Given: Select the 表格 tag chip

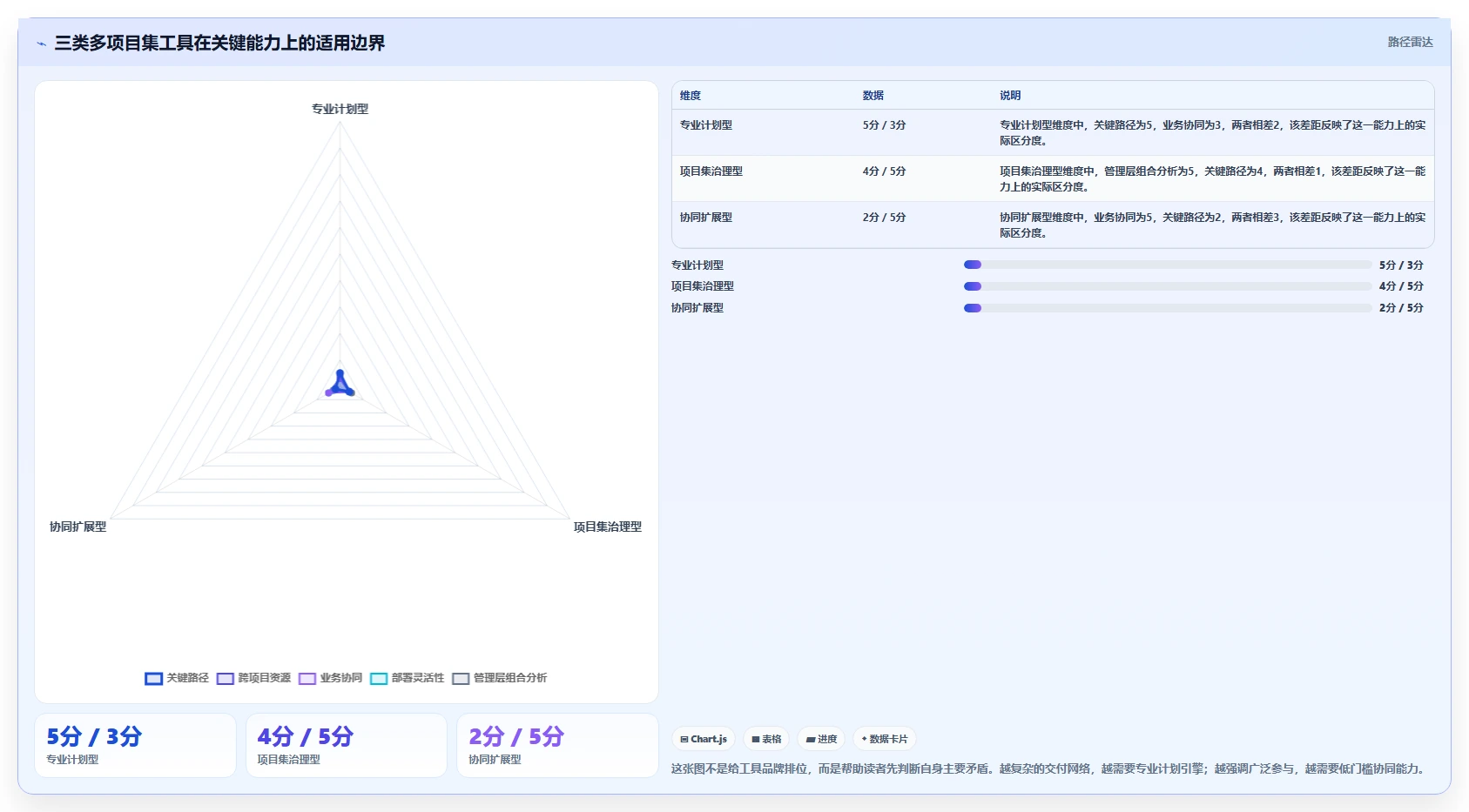Looking at the screenshot, I should 766,739.
